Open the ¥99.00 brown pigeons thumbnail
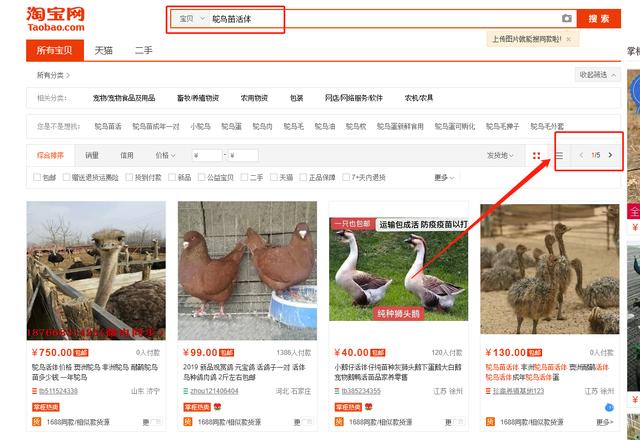Image resolution: width=640 pixels, height=440 pixels. pyautogui.click(x=247, y=271)
